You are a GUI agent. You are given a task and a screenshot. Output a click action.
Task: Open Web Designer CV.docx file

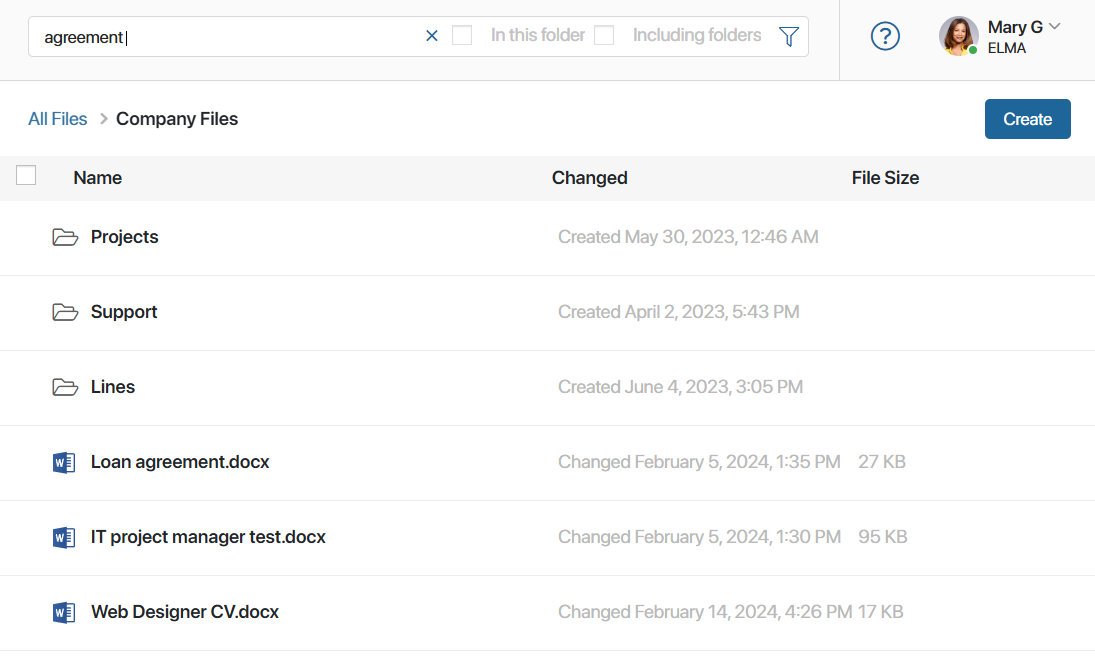click(184, 612)
